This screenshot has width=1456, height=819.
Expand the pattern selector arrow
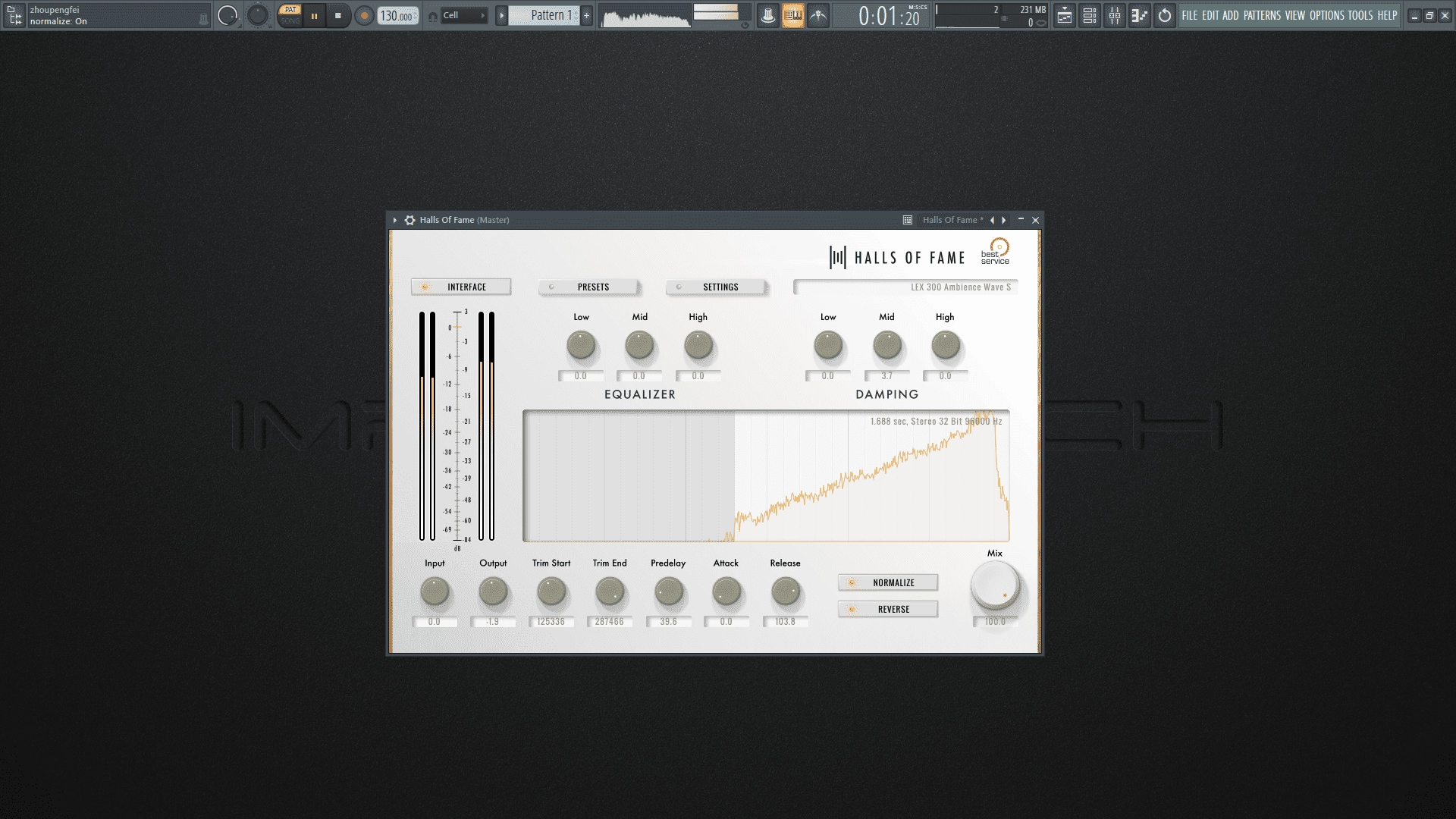(x=501, y=15)
